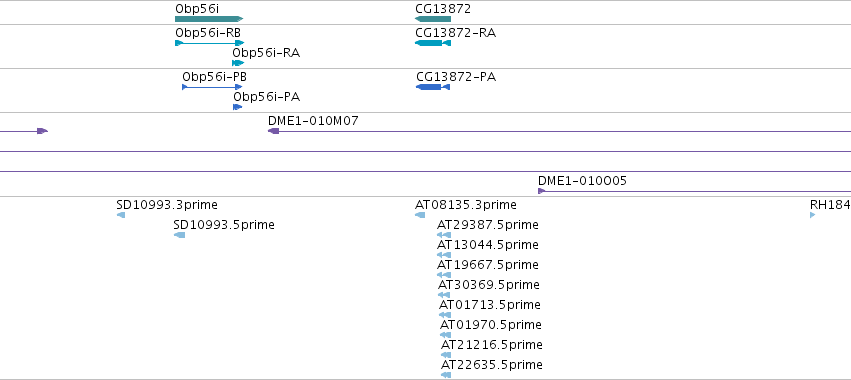Open the AT13044.5prime feature label
Viewport: 851px width, 380px height.
click(x=488, y=245)
